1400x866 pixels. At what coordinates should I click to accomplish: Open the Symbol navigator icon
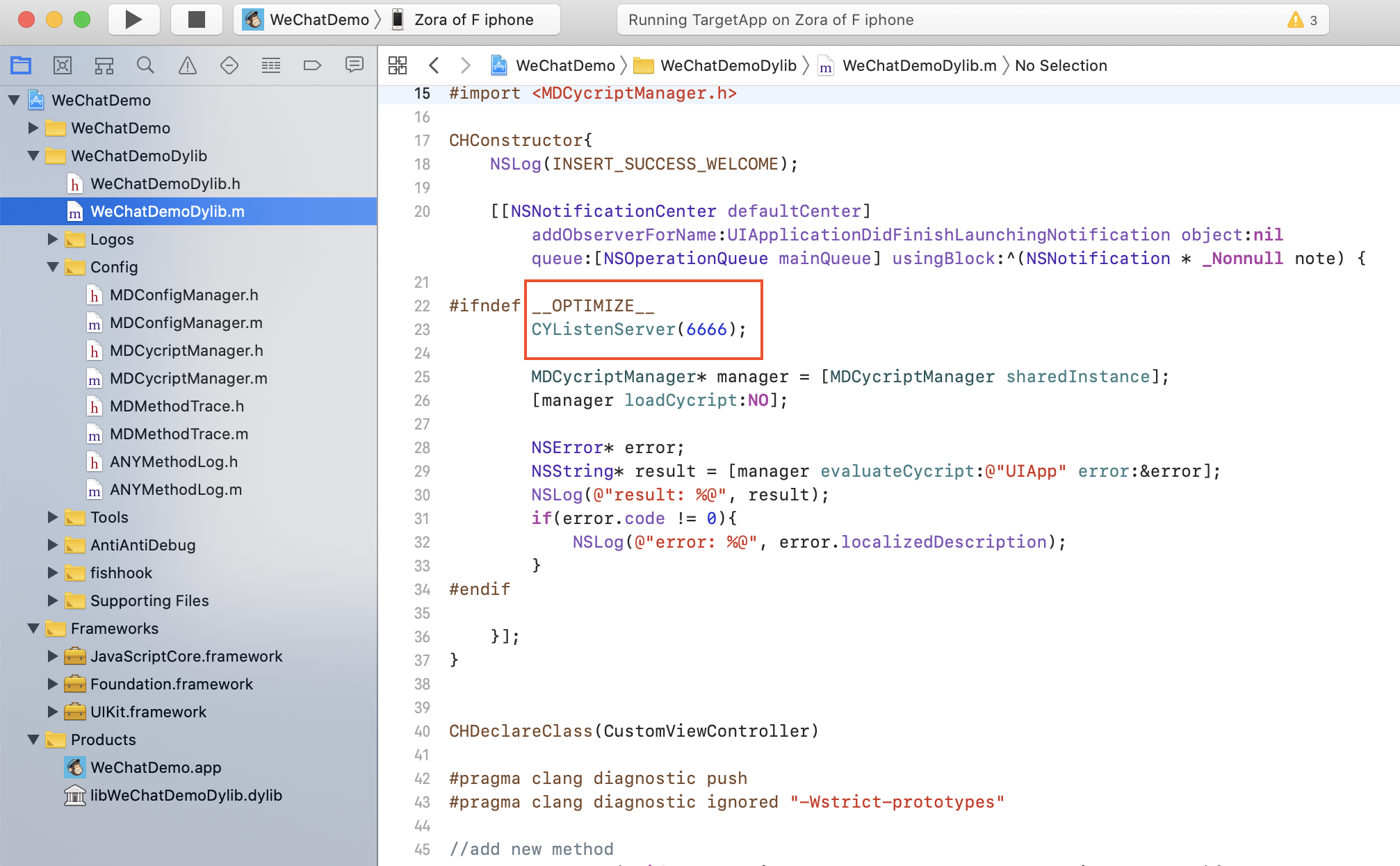point(104,65)
